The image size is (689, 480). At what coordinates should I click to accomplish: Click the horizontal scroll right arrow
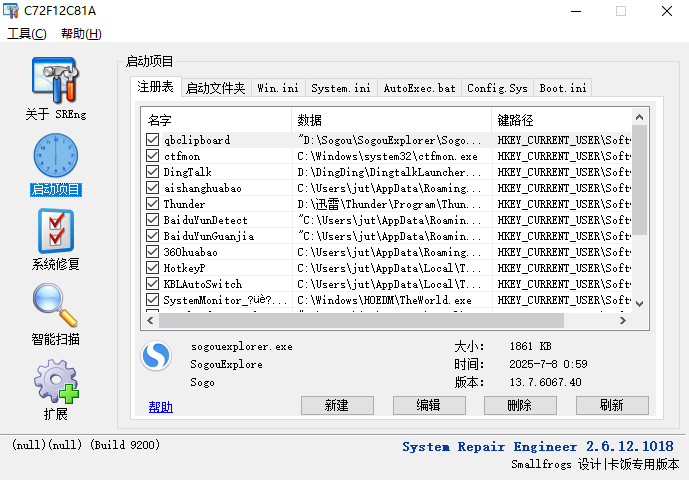pyautogui.click(x=623, y=320)
